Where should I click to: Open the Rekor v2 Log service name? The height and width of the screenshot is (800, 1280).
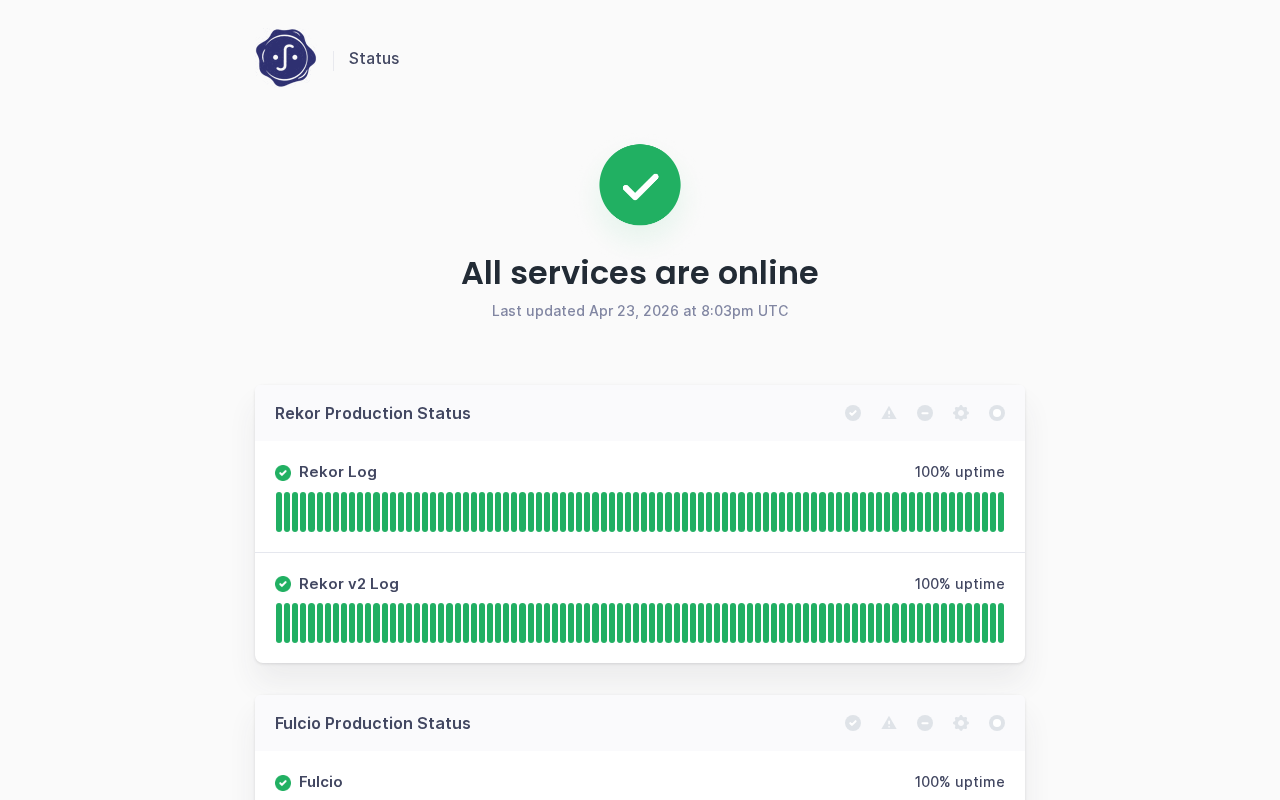349,584
